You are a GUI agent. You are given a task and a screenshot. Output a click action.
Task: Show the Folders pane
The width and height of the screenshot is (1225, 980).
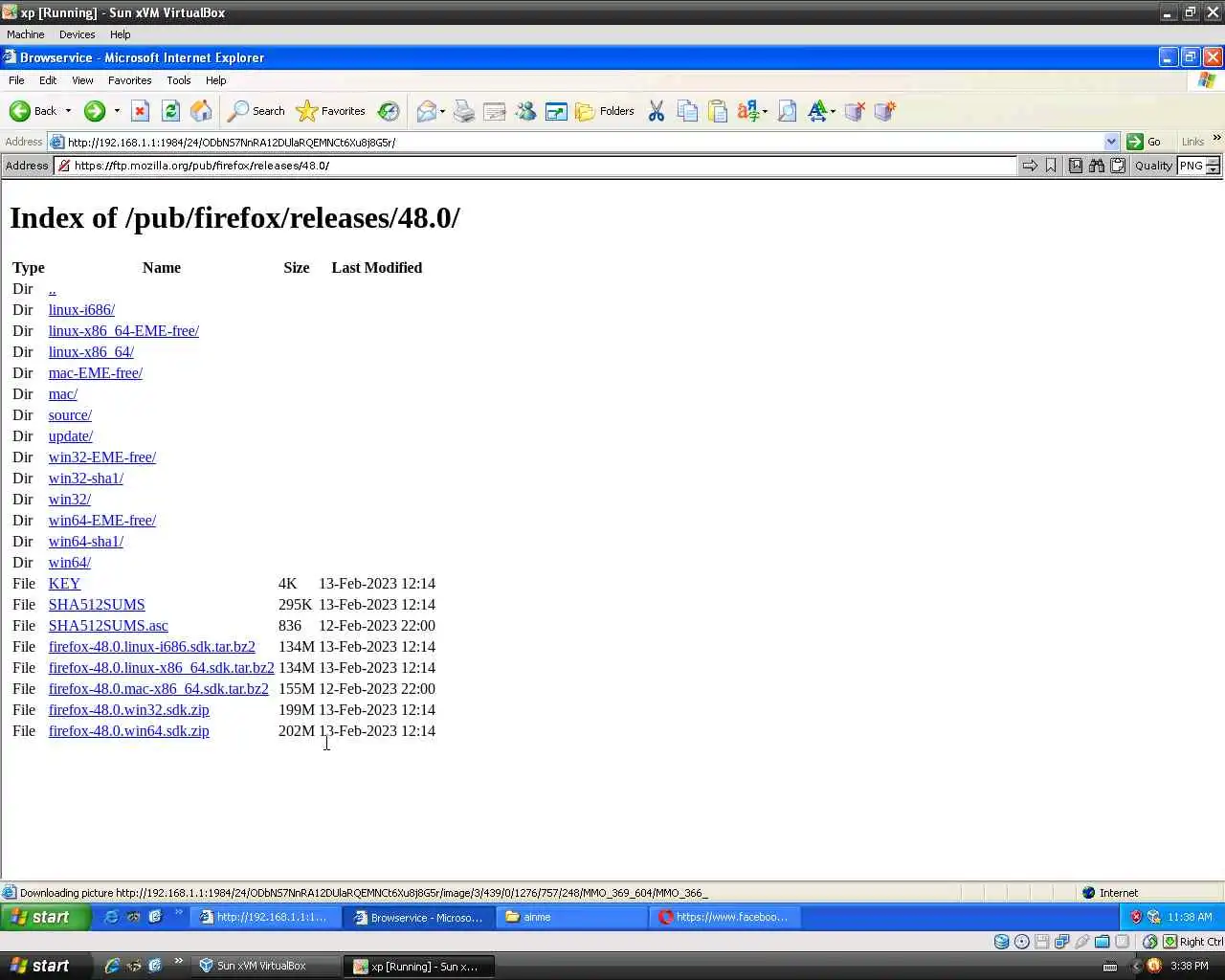coord(604,111)
